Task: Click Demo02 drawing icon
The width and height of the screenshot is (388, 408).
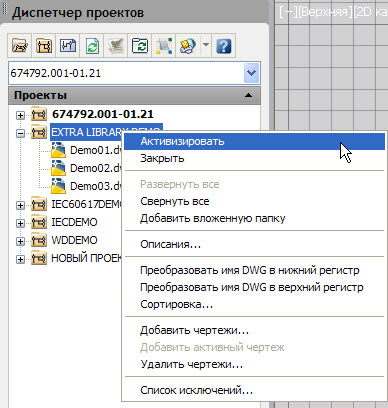Action: point(59,168)
